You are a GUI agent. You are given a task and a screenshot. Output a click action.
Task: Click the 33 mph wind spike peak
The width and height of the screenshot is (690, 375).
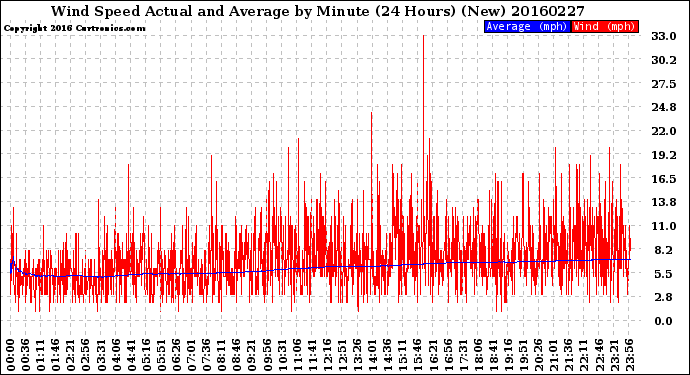coord(423,36)
